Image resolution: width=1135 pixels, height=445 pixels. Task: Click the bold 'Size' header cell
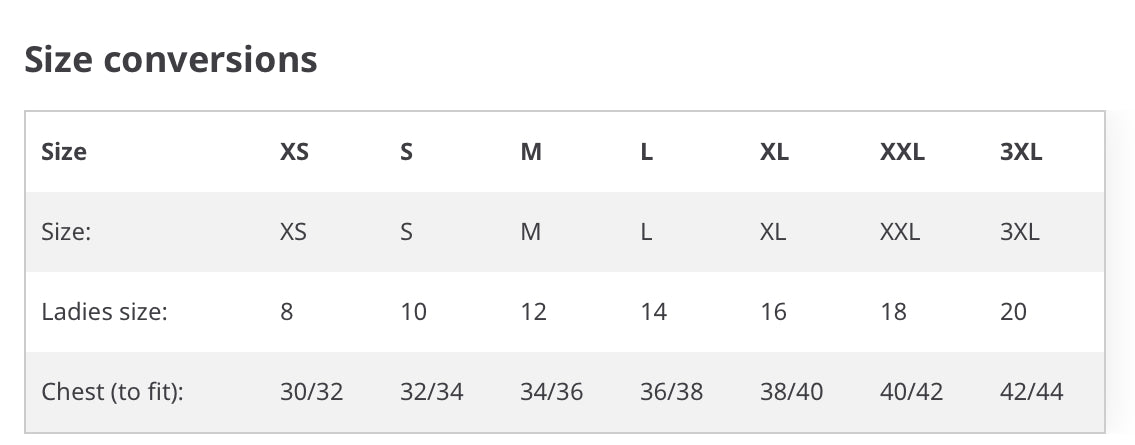pyautogui.click(x=64, y=152)
